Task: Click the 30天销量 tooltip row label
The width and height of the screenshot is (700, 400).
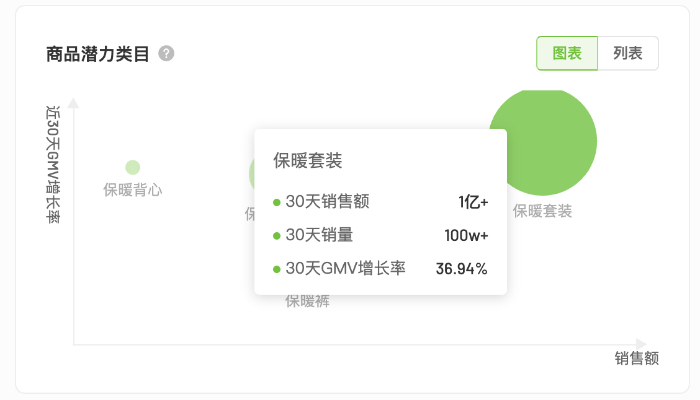Action: 319,235
